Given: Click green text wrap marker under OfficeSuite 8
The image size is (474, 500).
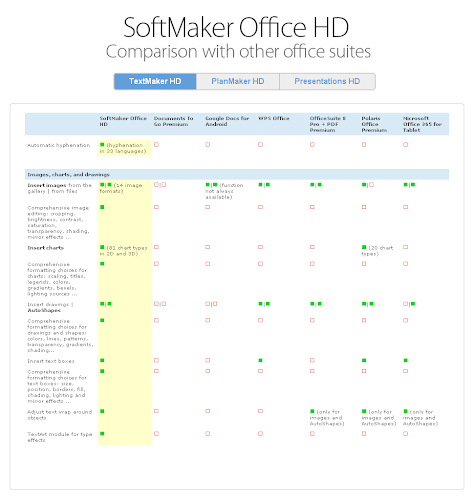Looking at the screenshot, I should [x=312, y=411].
